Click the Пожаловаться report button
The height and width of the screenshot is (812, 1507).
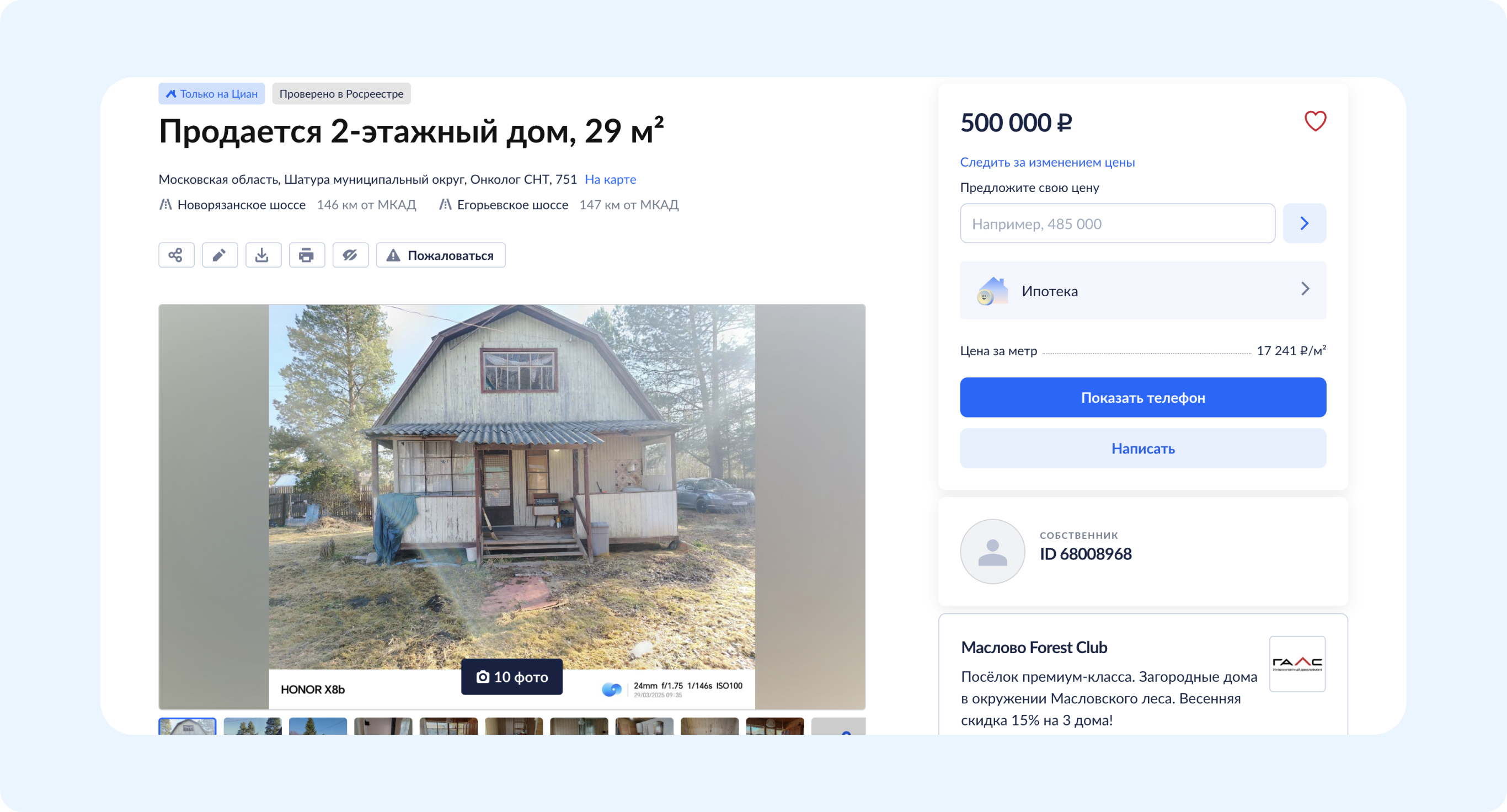point(441,255)
